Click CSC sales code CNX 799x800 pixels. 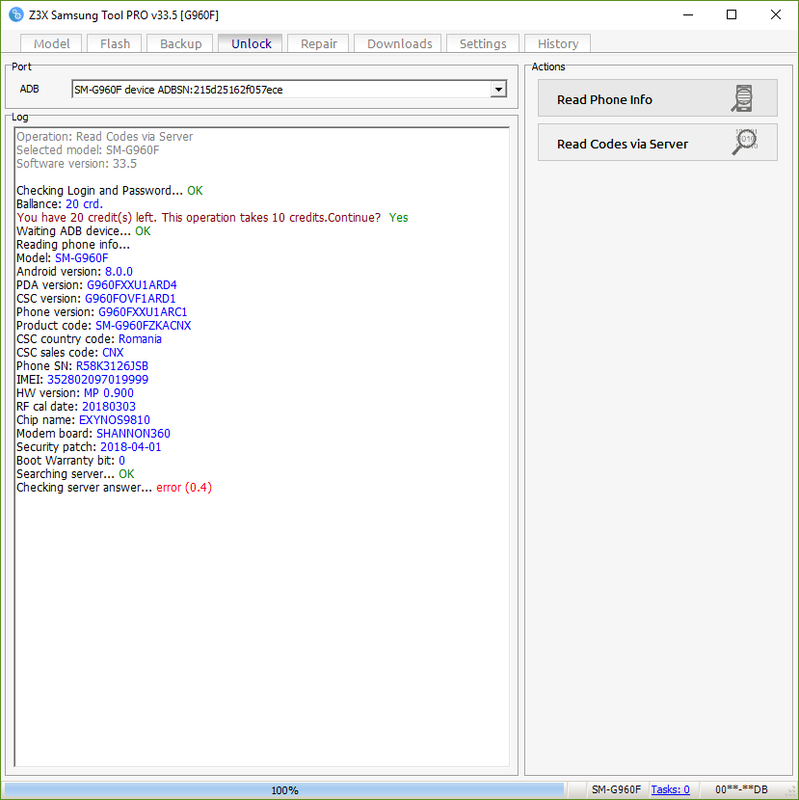point(113,353)
